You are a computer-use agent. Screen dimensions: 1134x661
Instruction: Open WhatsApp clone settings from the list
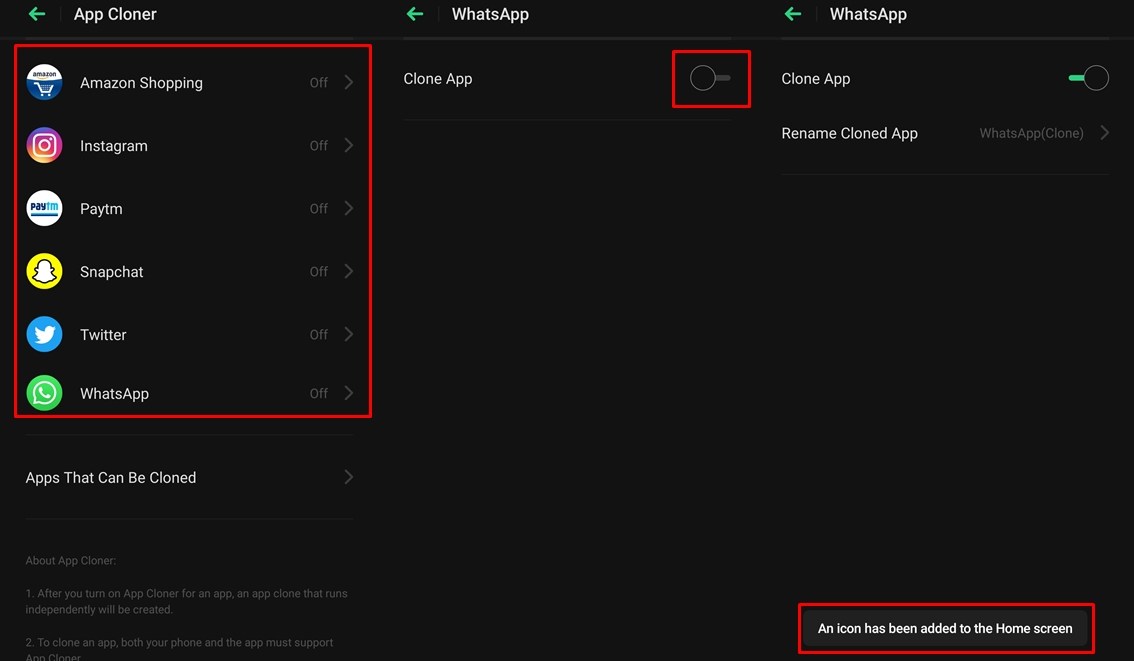pos(189,393)
